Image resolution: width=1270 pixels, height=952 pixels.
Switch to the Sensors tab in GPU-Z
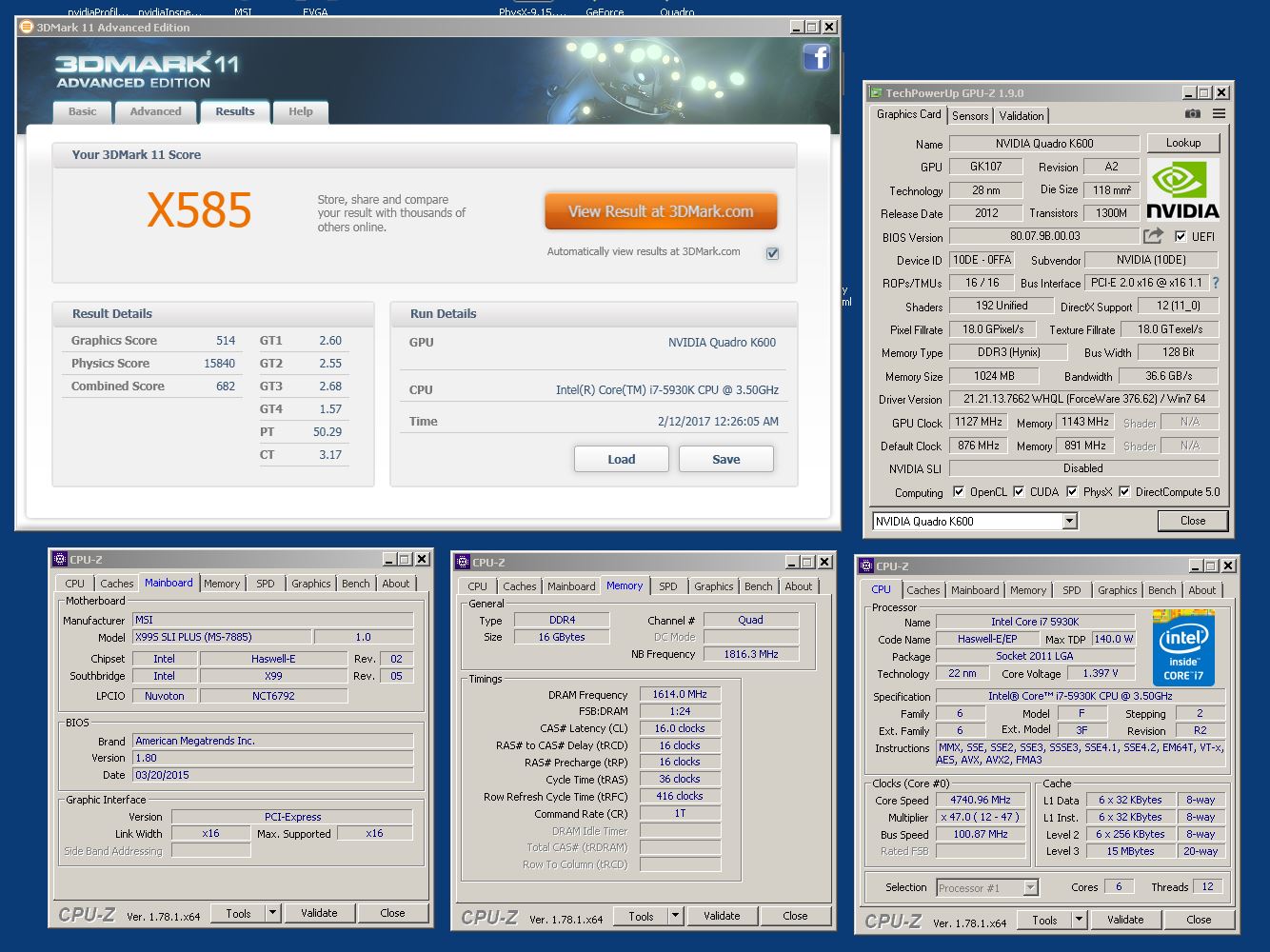coord(970,116)
